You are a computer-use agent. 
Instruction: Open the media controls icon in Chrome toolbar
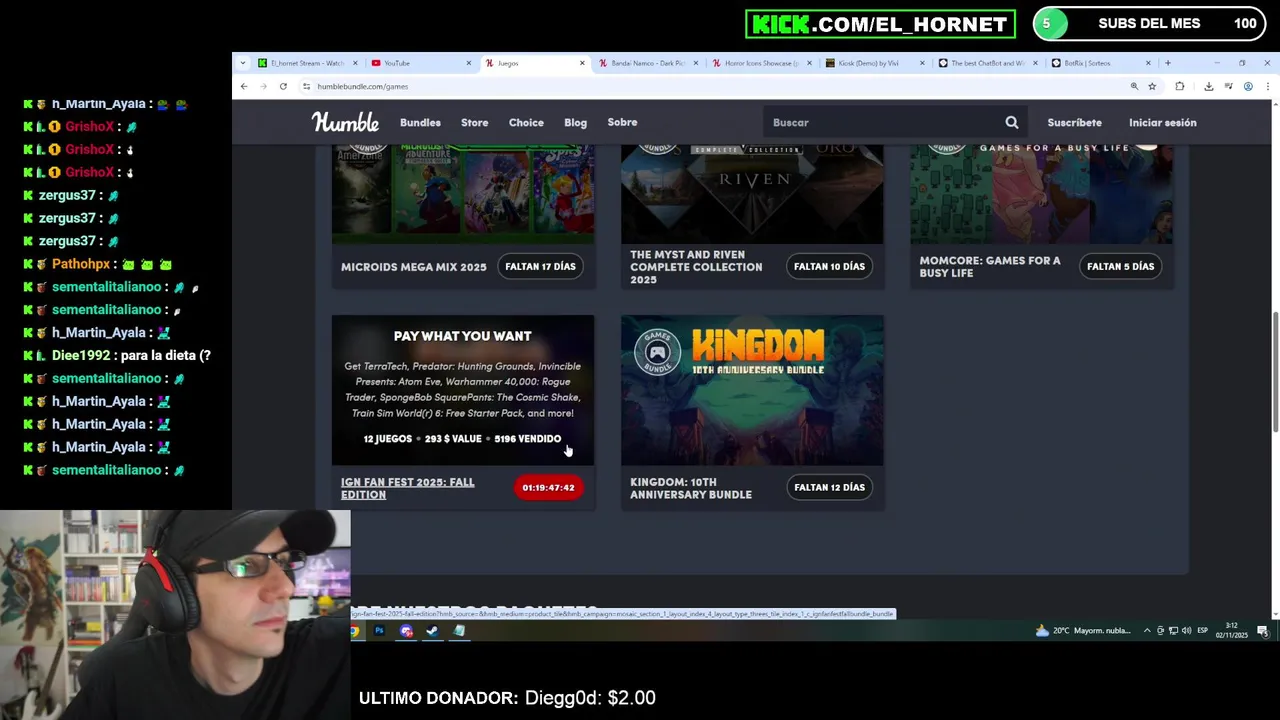[x=1228, y=86]
